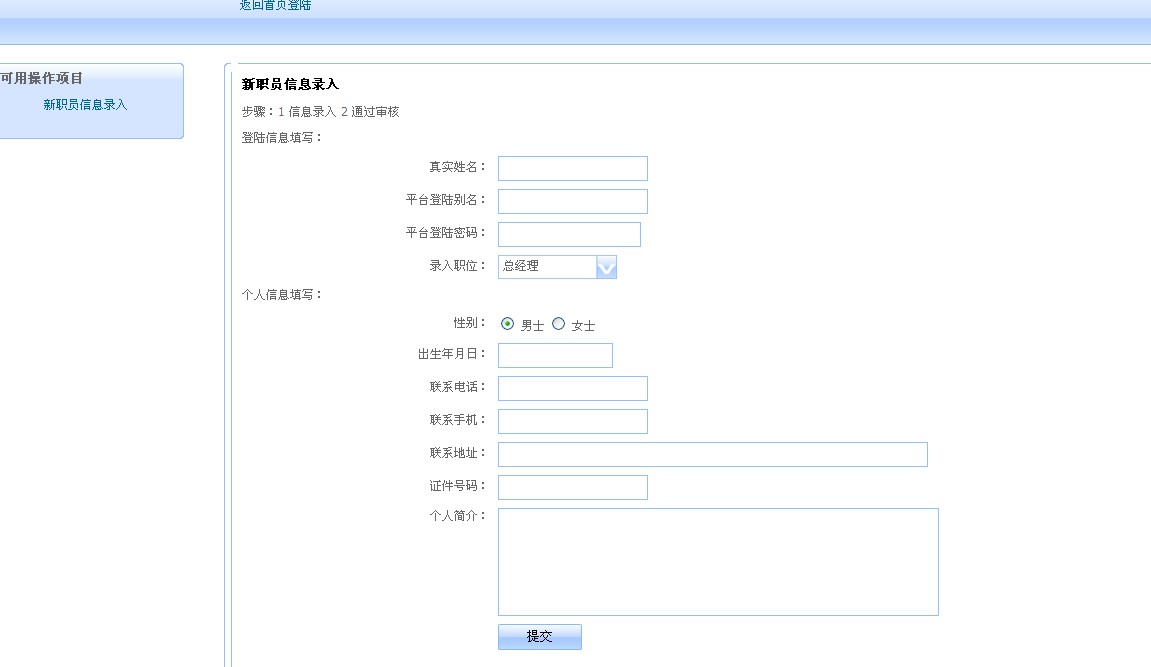Viewport: 1151px width, 667px height.
Task: Click the 返回首页登陆 link at top
Action: pyautogui.click(x=275, y=6)
